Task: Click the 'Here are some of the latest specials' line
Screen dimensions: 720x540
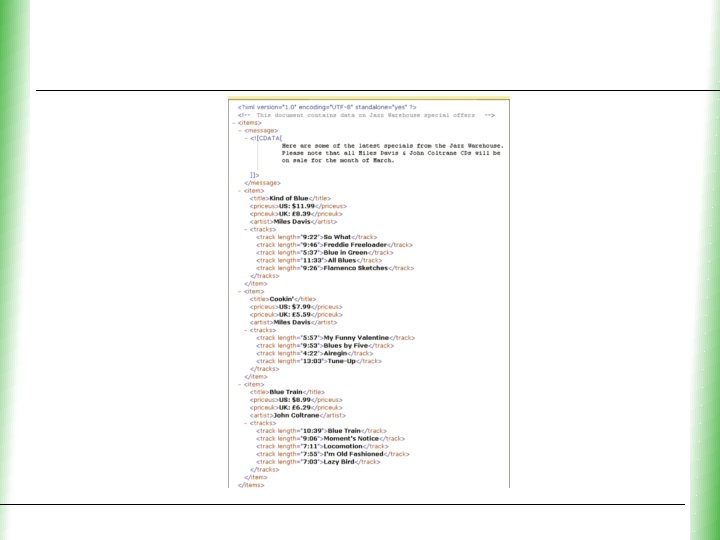Action: pyautogui.click(x=393, y=146)
